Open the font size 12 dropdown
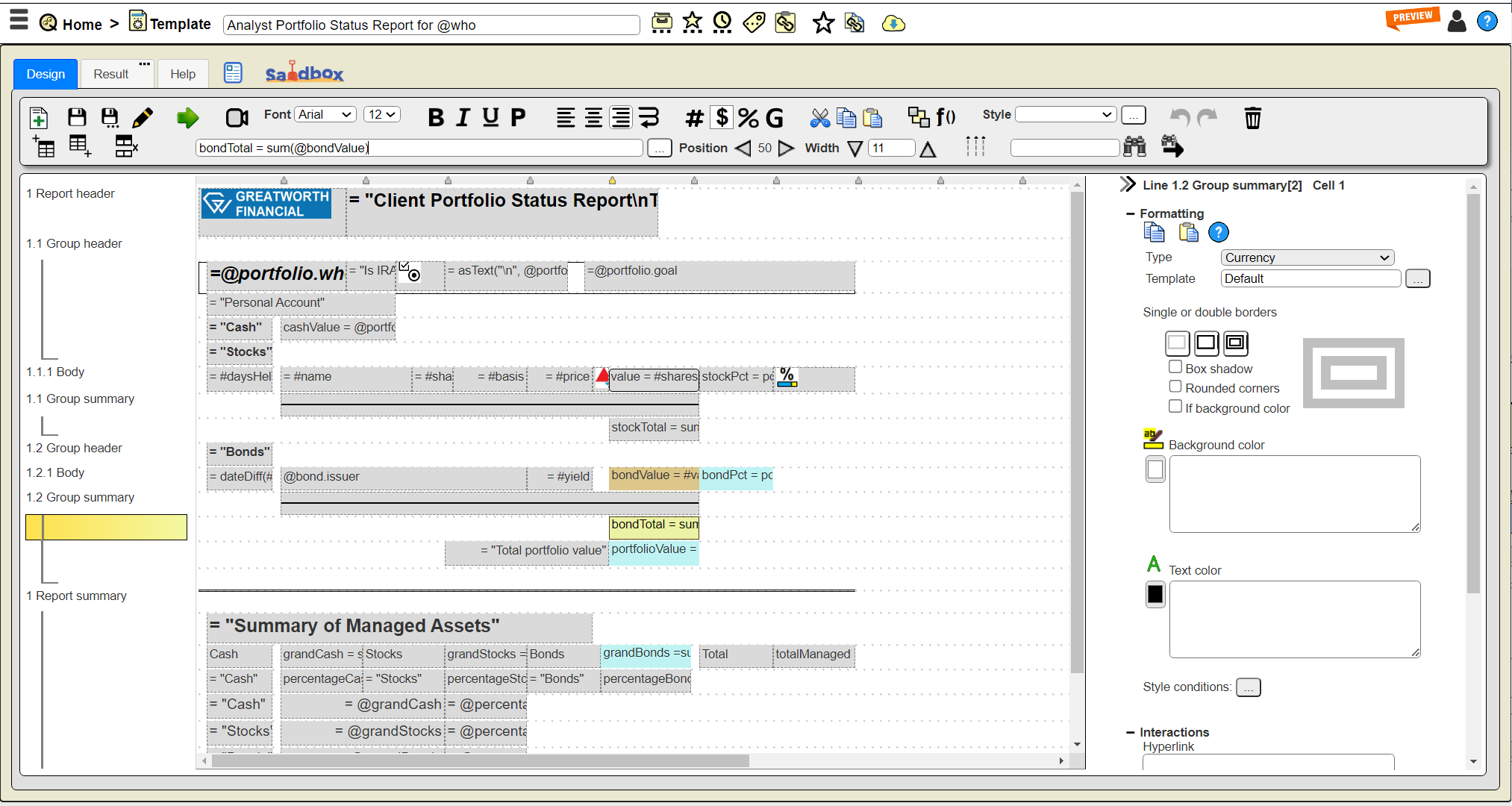The width and height of the screenshot is (1512, 806). tap(382, 114)
